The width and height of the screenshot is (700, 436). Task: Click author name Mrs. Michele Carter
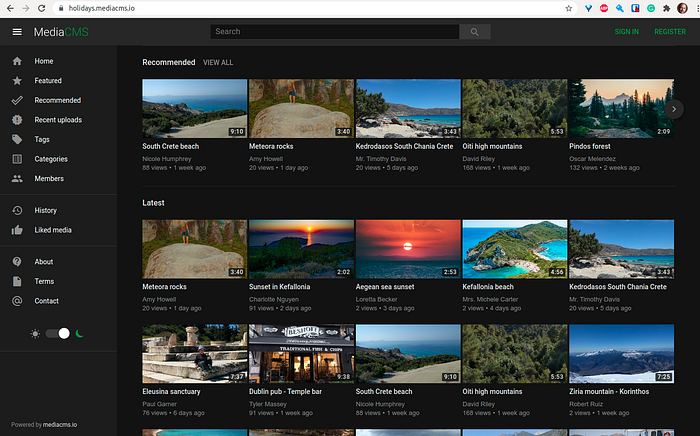(490, 299)
